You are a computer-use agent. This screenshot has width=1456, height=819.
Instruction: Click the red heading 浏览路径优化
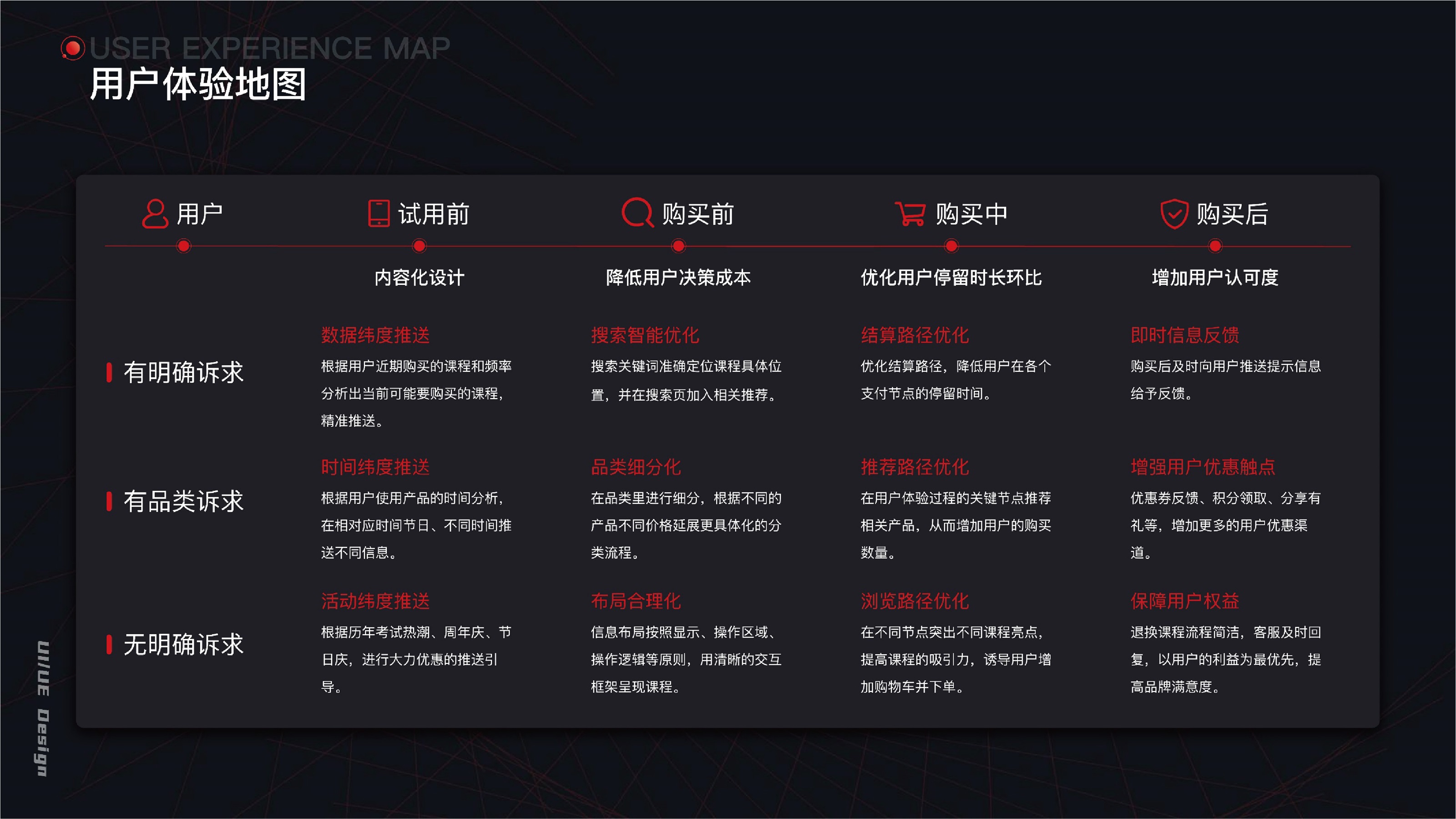[915, 601]
